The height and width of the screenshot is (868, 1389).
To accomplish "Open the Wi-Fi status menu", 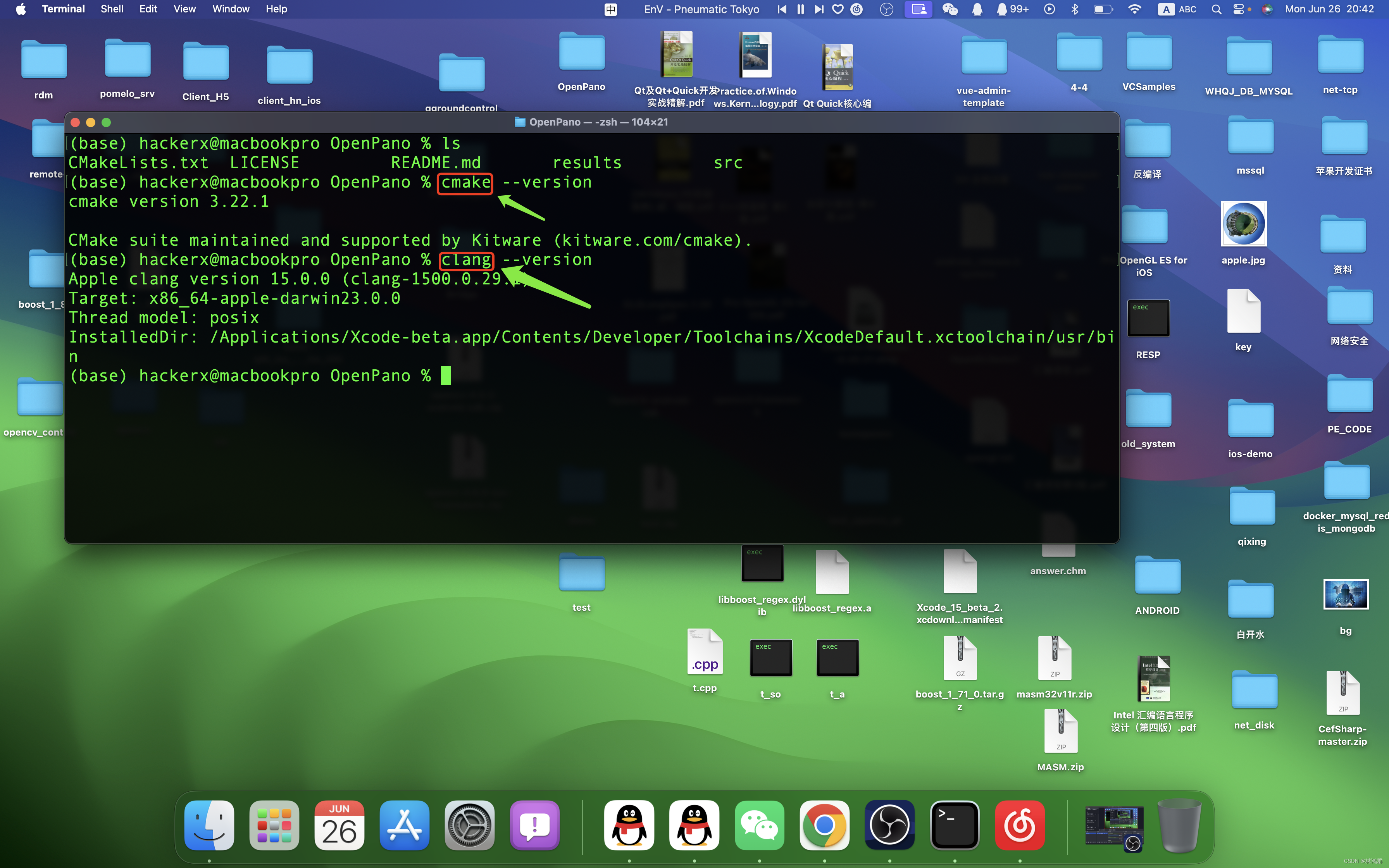I will click(1134, 9).
